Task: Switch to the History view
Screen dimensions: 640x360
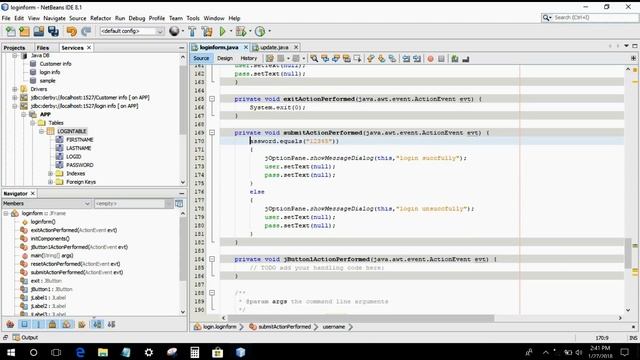Action: click(x=249, y=58)
